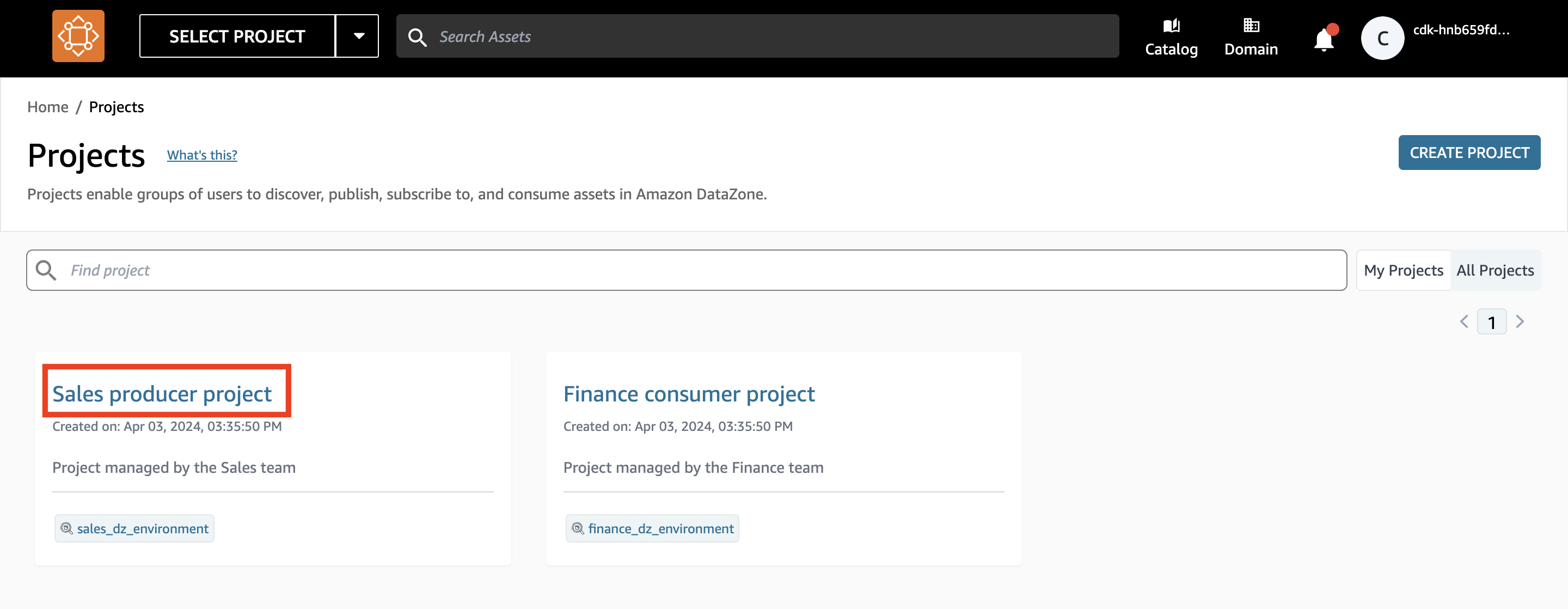Click the Amazon DataZone orange logo

click(x=78, y=36)
